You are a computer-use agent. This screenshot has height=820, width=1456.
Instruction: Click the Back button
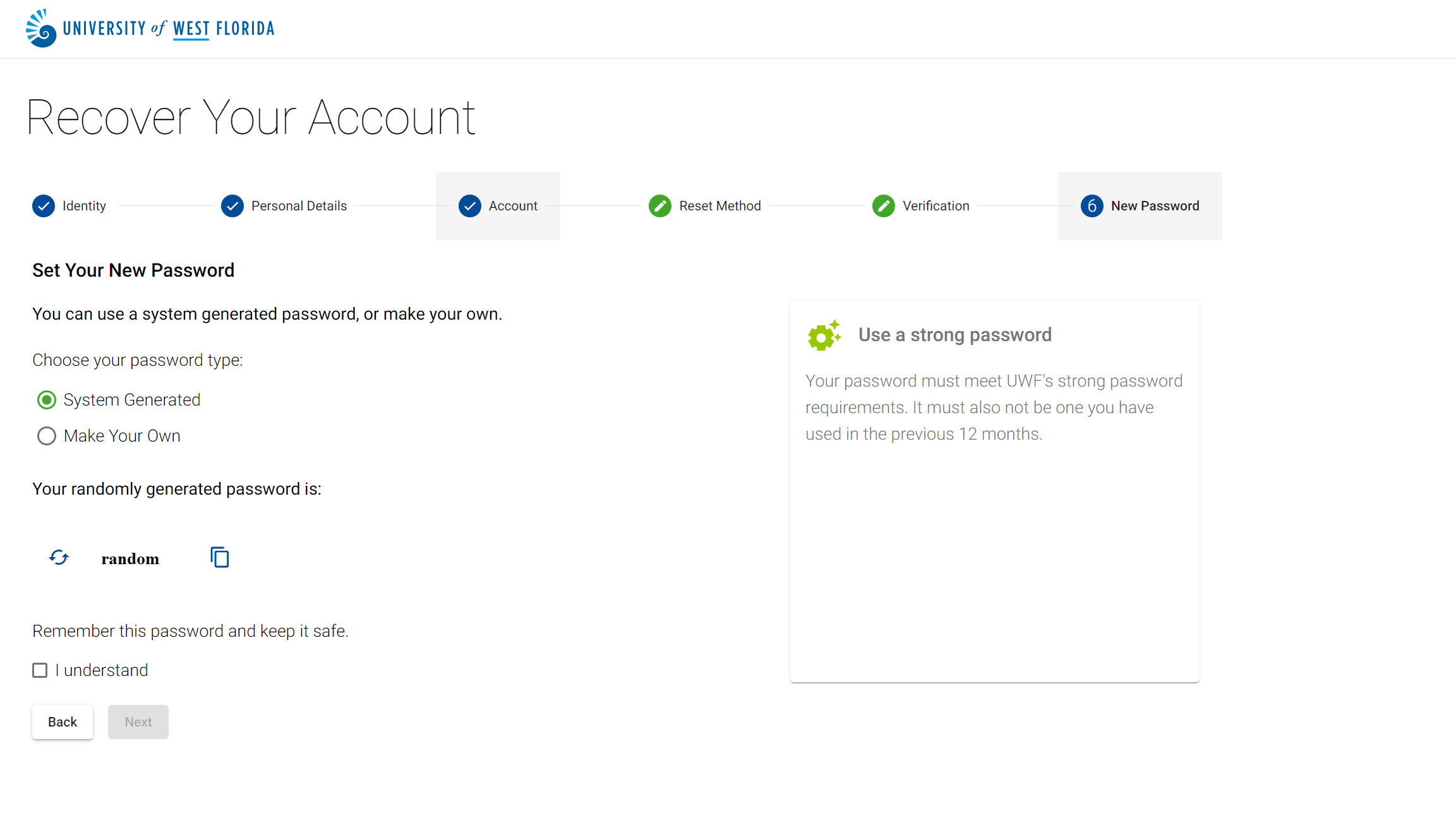coord(63,722)
